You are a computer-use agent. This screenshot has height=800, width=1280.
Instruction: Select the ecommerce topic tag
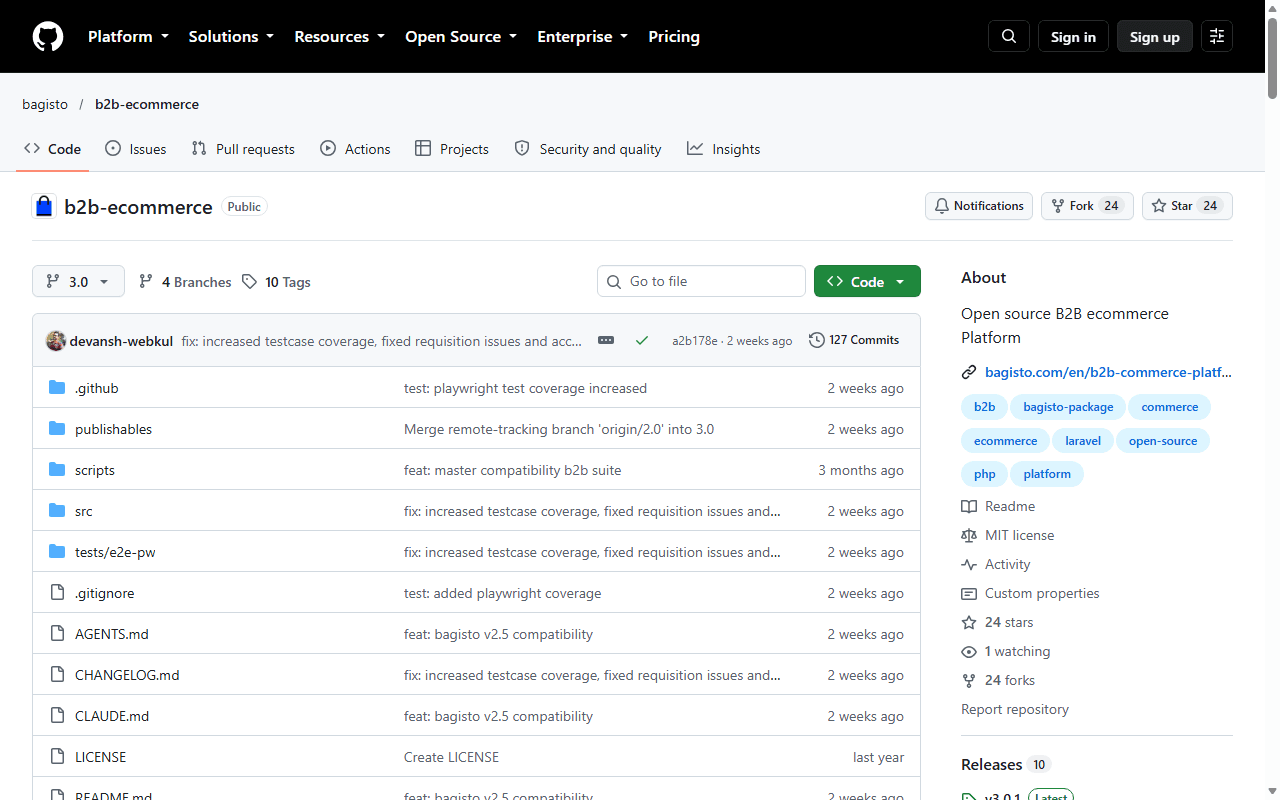click(x=1005, y=441)
